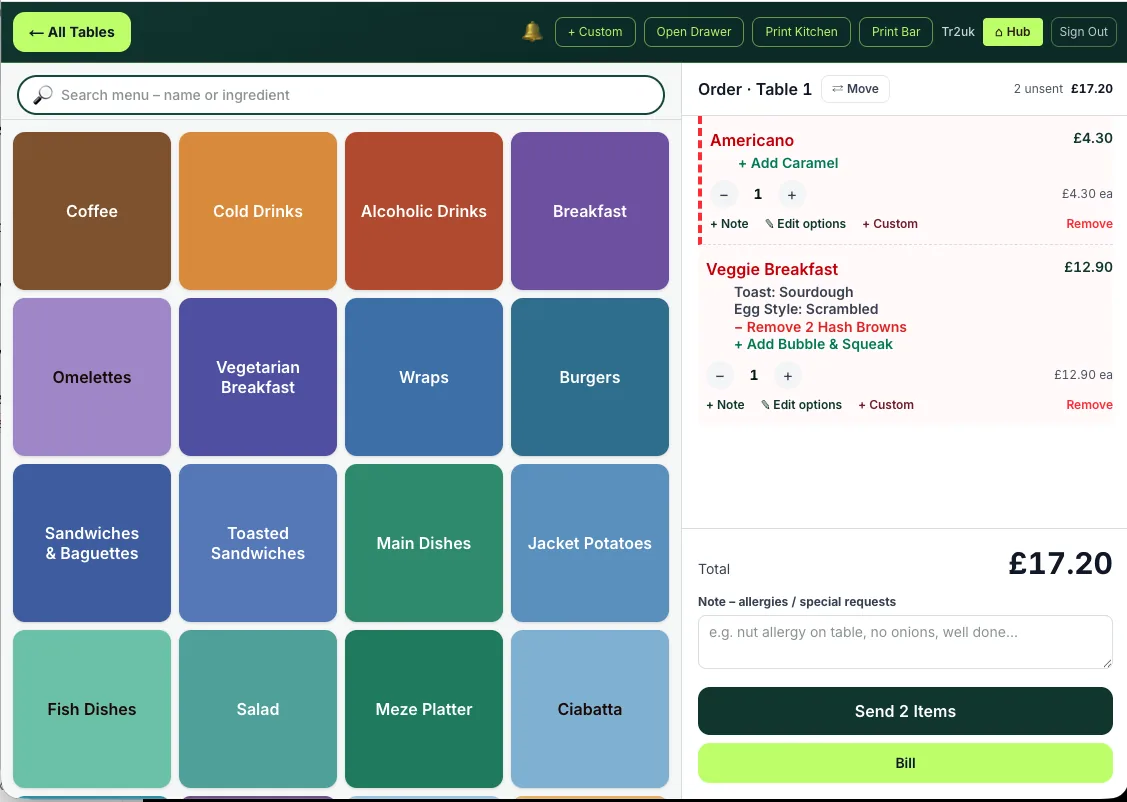Remove the Americano from order
Viewport: 1127px width, 802px height.
pos(1089,223)
